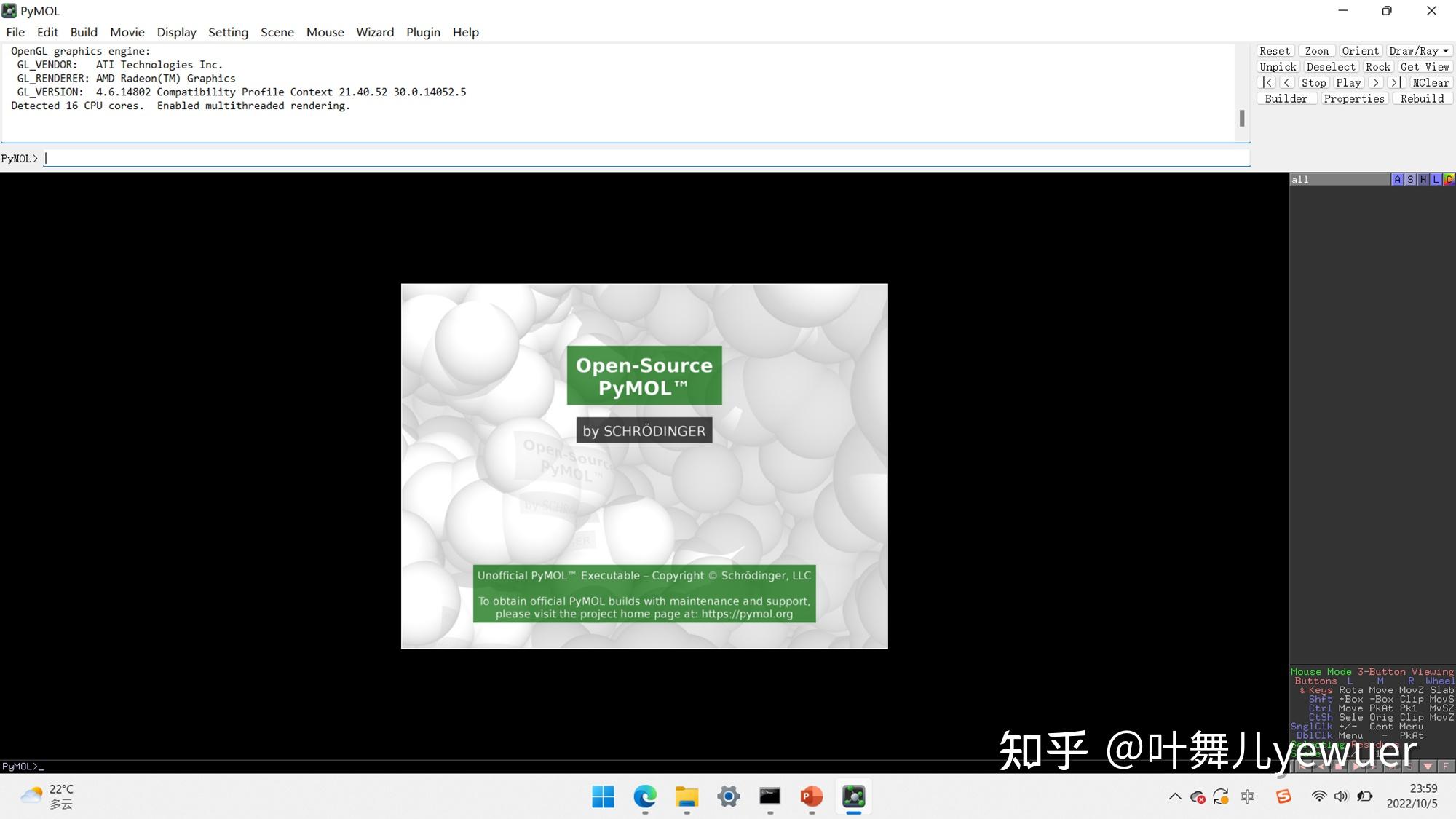Click the Reset view button
The width and height of the screenshot is (1456, 819).
pyautogui.click(x=1274, y=51)
